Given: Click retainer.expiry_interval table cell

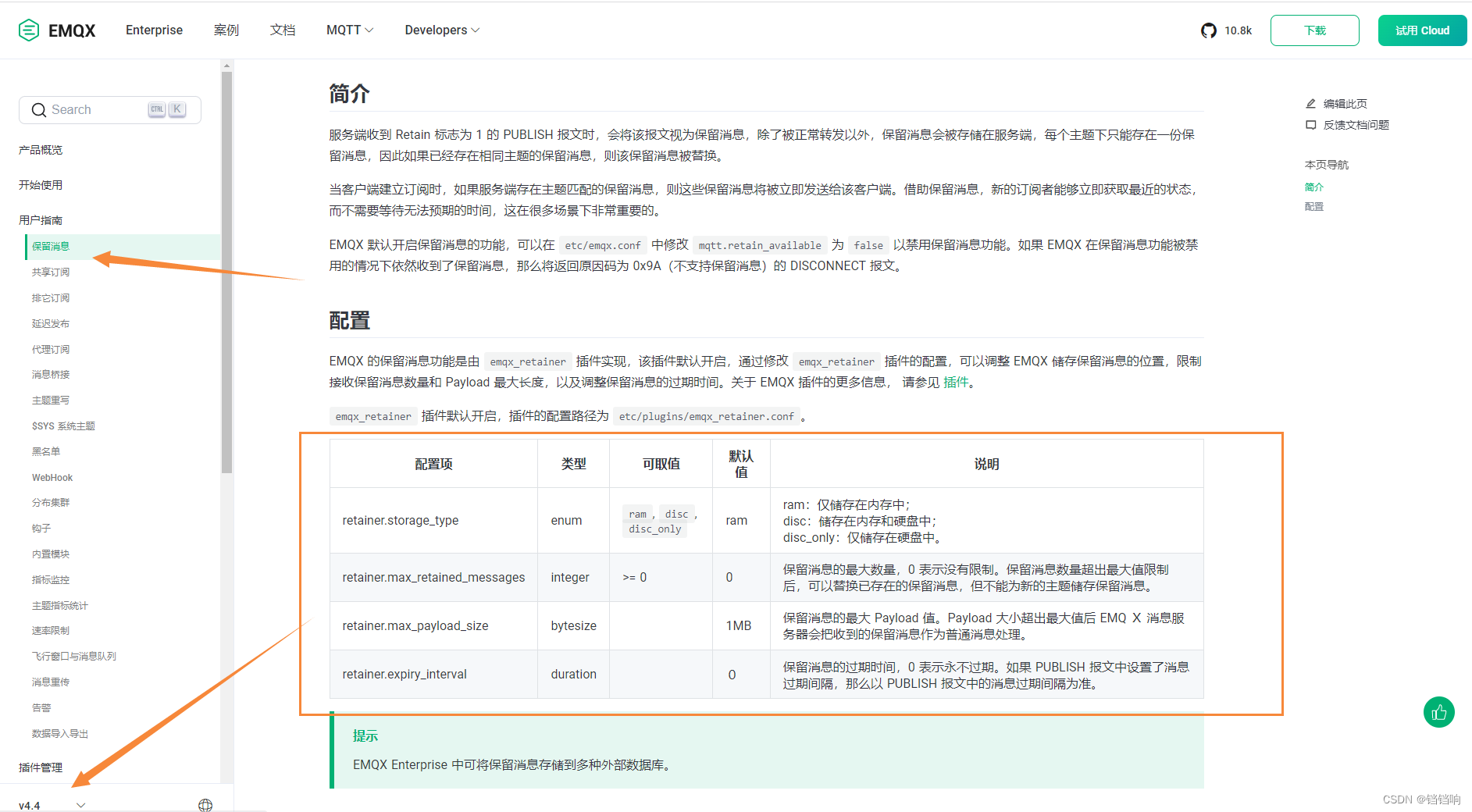Looking at the screenshot, I should 433,675.
